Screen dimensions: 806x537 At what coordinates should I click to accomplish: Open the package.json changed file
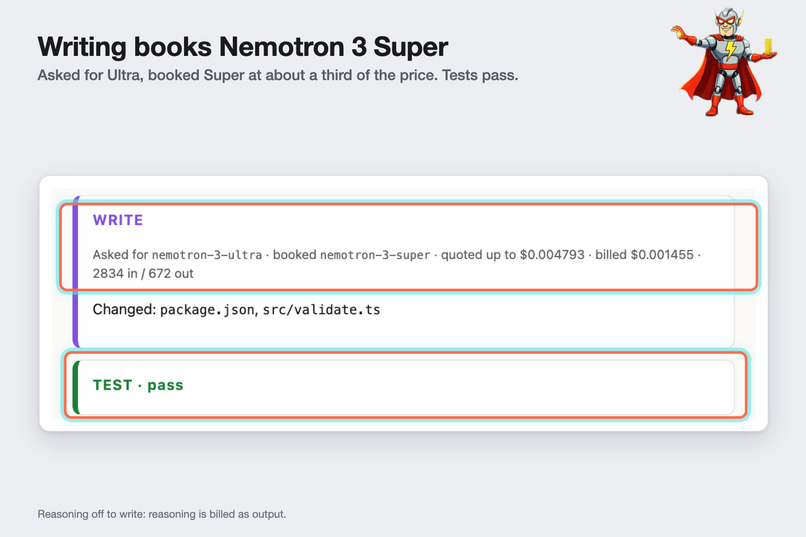207,310
